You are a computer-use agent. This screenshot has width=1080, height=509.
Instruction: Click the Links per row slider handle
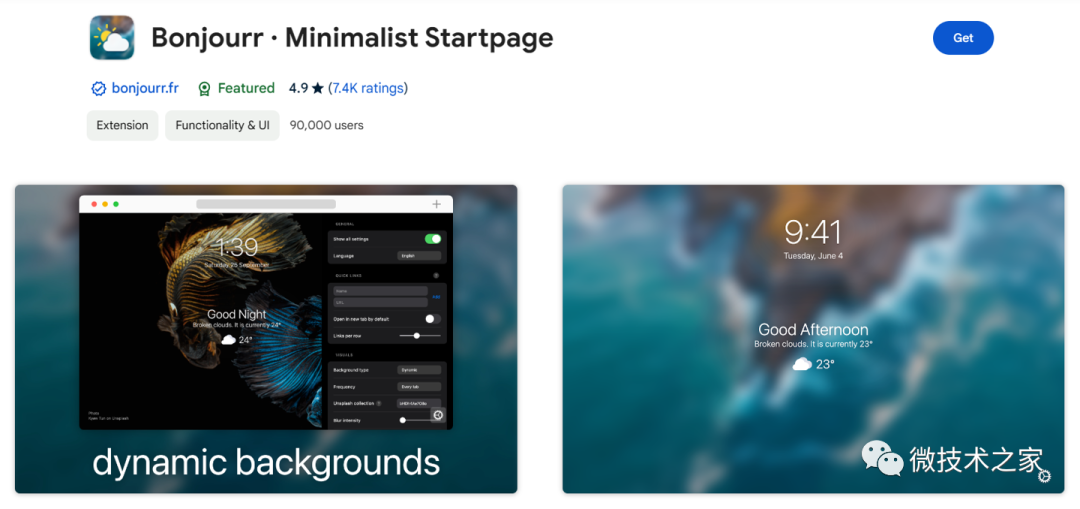pos(417,335)
